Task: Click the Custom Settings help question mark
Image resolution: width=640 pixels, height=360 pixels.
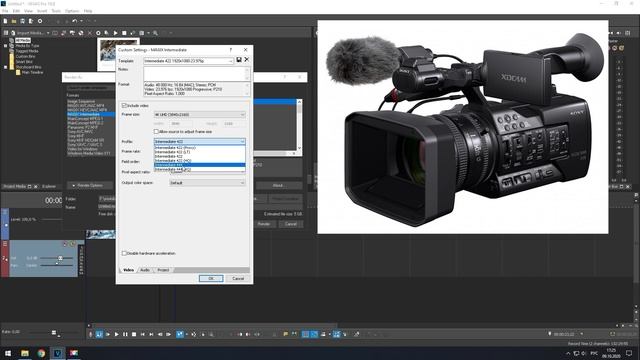Action: (231, 49)
